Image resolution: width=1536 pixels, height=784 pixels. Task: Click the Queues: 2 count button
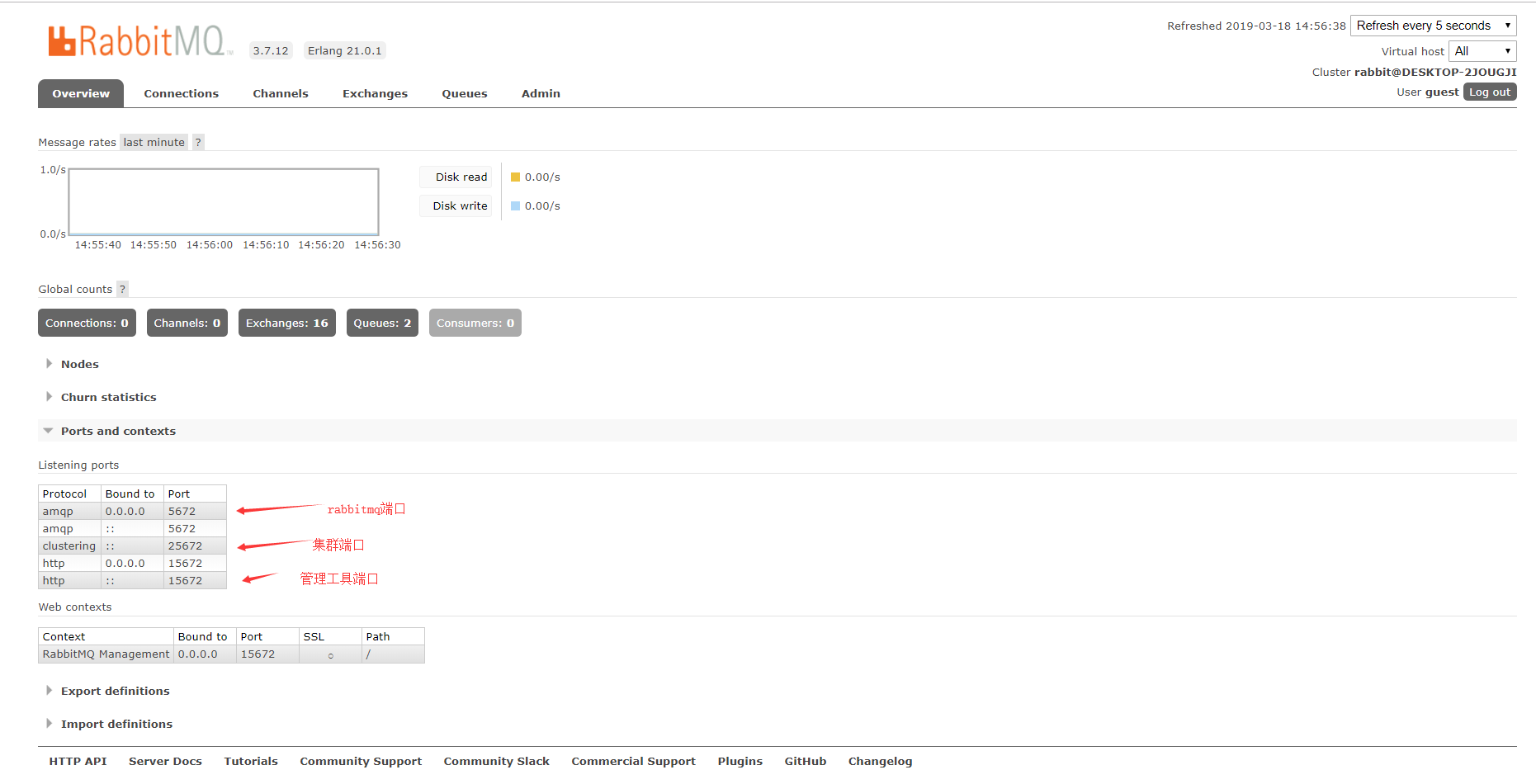point(382,323)
